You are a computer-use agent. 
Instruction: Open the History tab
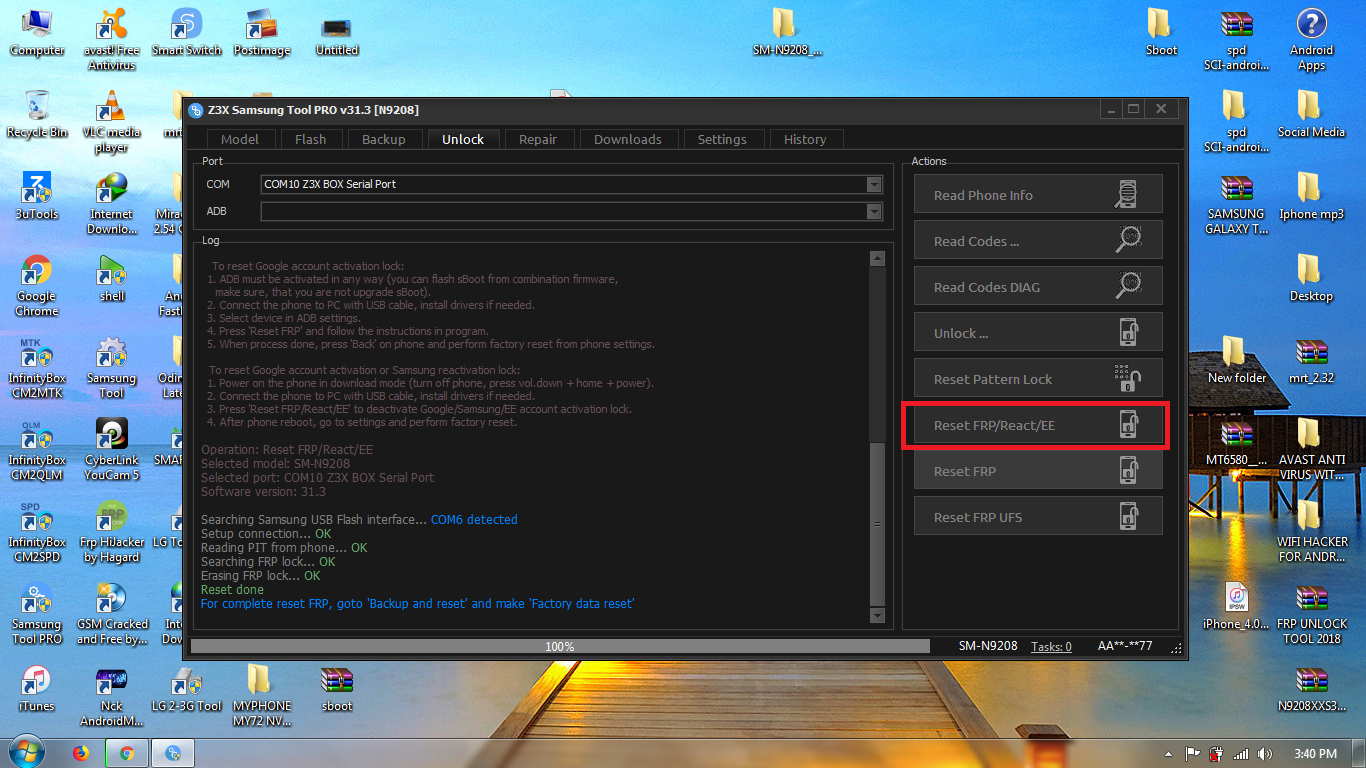[x=805, y=139]
